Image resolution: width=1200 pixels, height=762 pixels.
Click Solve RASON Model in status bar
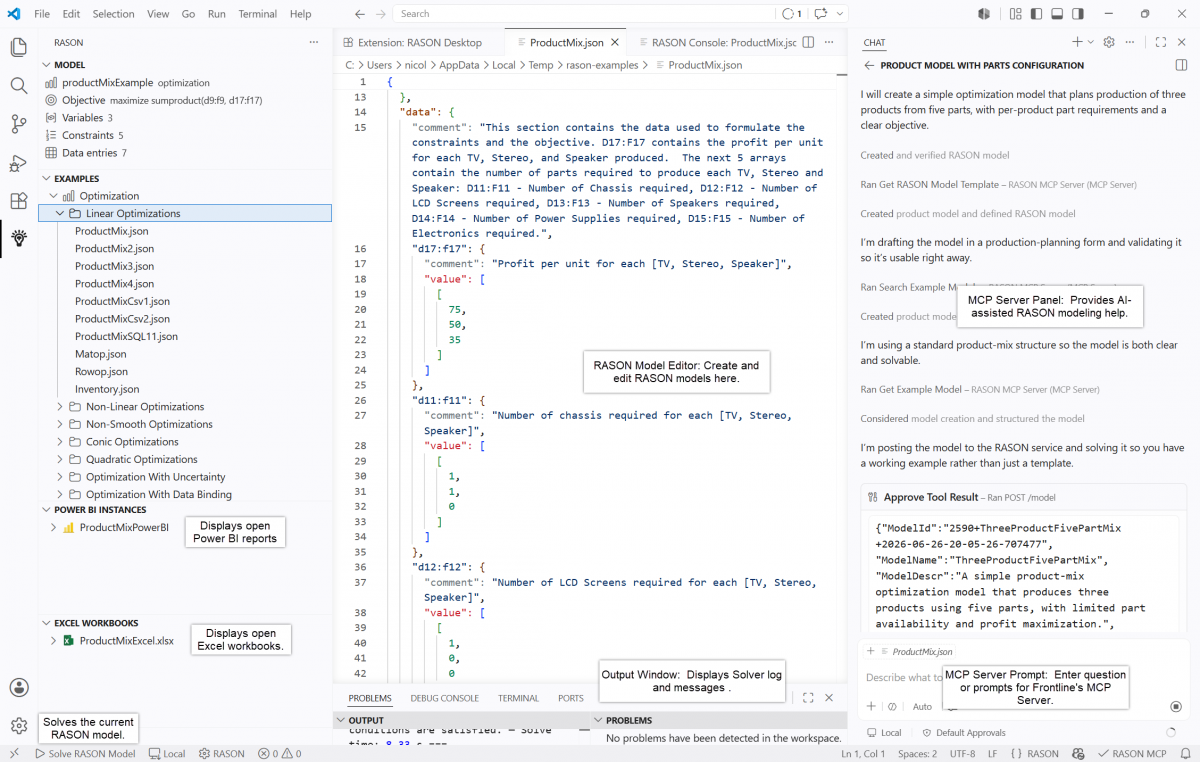tap(84, 754)
